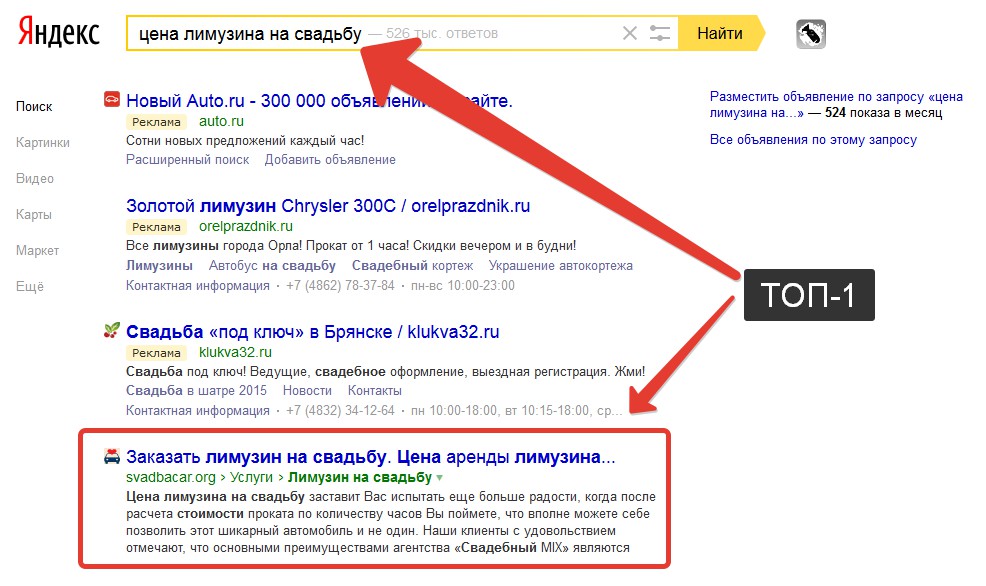The image size is (986, 586).
Task: Open the Карты section
Action: click(x=34, y=214)
